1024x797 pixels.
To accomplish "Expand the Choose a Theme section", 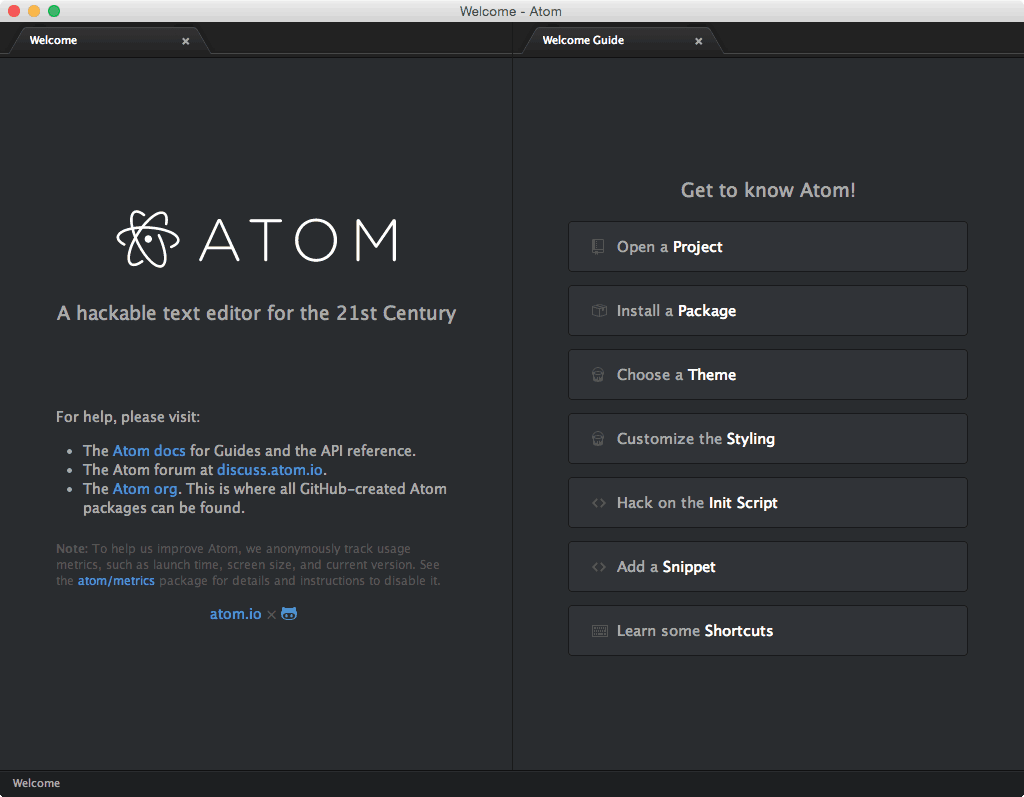I will coord(767,375).
